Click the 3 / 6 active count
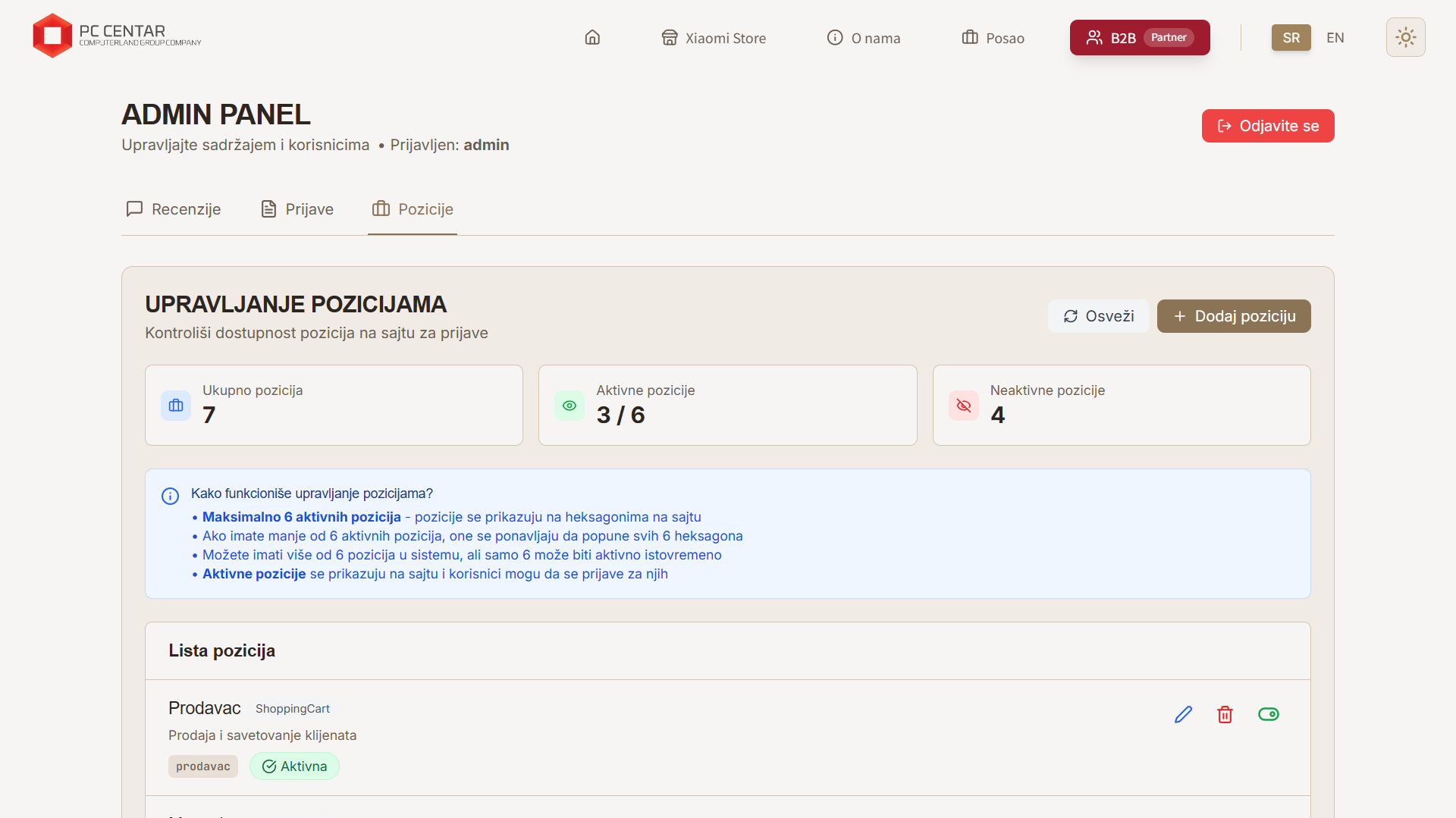This screenshot has width=1456, height=818. click(x=620, y=415)
